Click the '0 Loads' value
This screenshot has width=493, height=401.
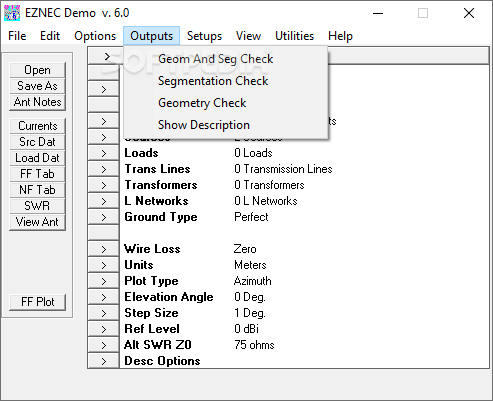click(x=253, y=153)
